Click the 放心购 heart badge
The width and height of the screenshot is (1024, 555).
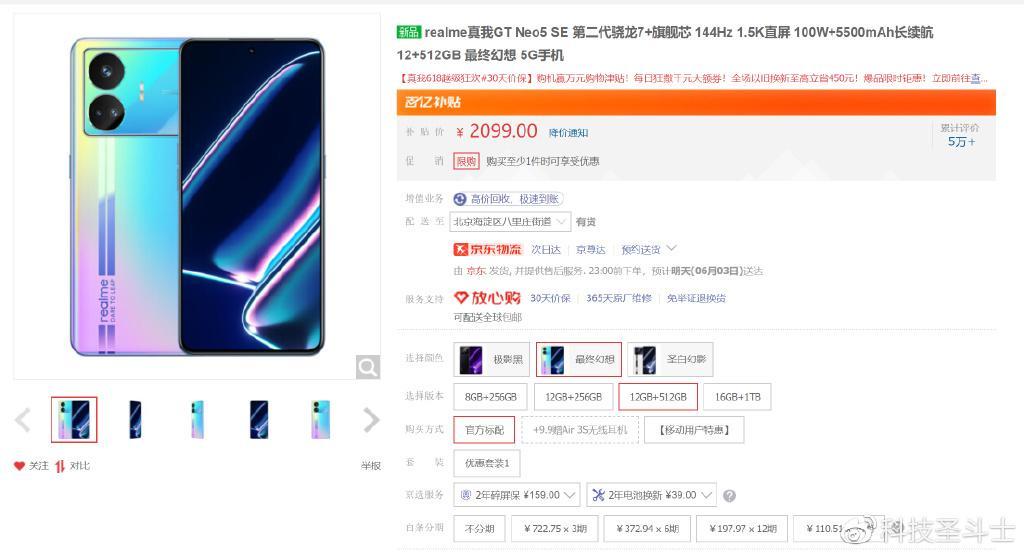[x=487, y=298]
